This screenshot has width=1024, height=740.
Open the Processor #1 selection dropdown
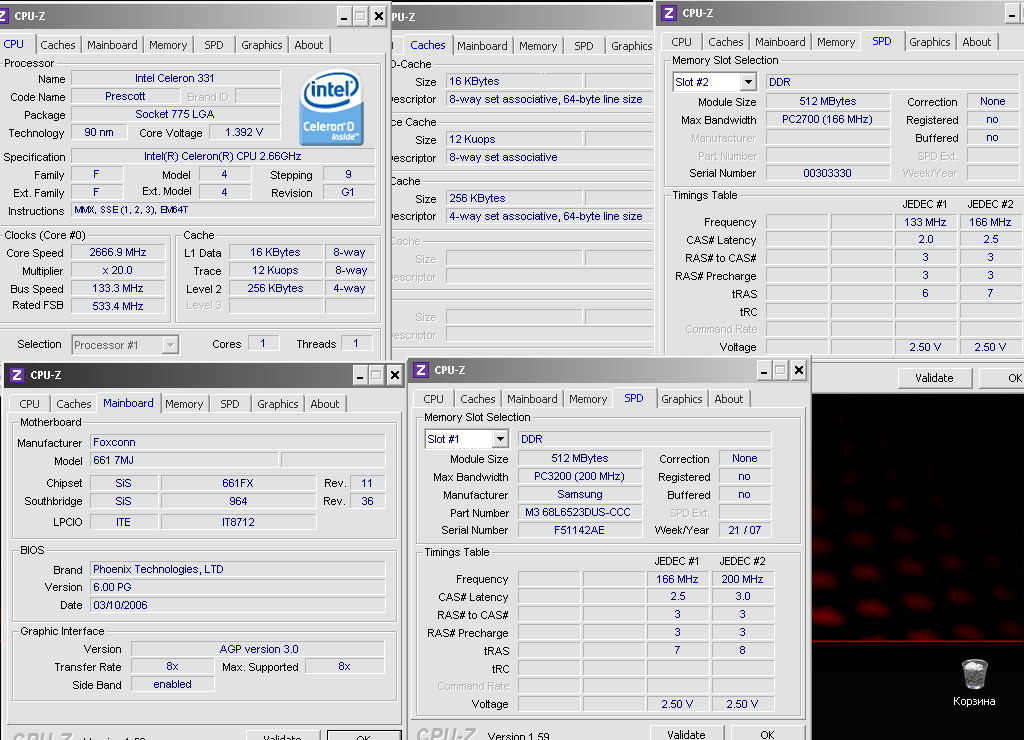pyautogui.click(x=170, y=345)
